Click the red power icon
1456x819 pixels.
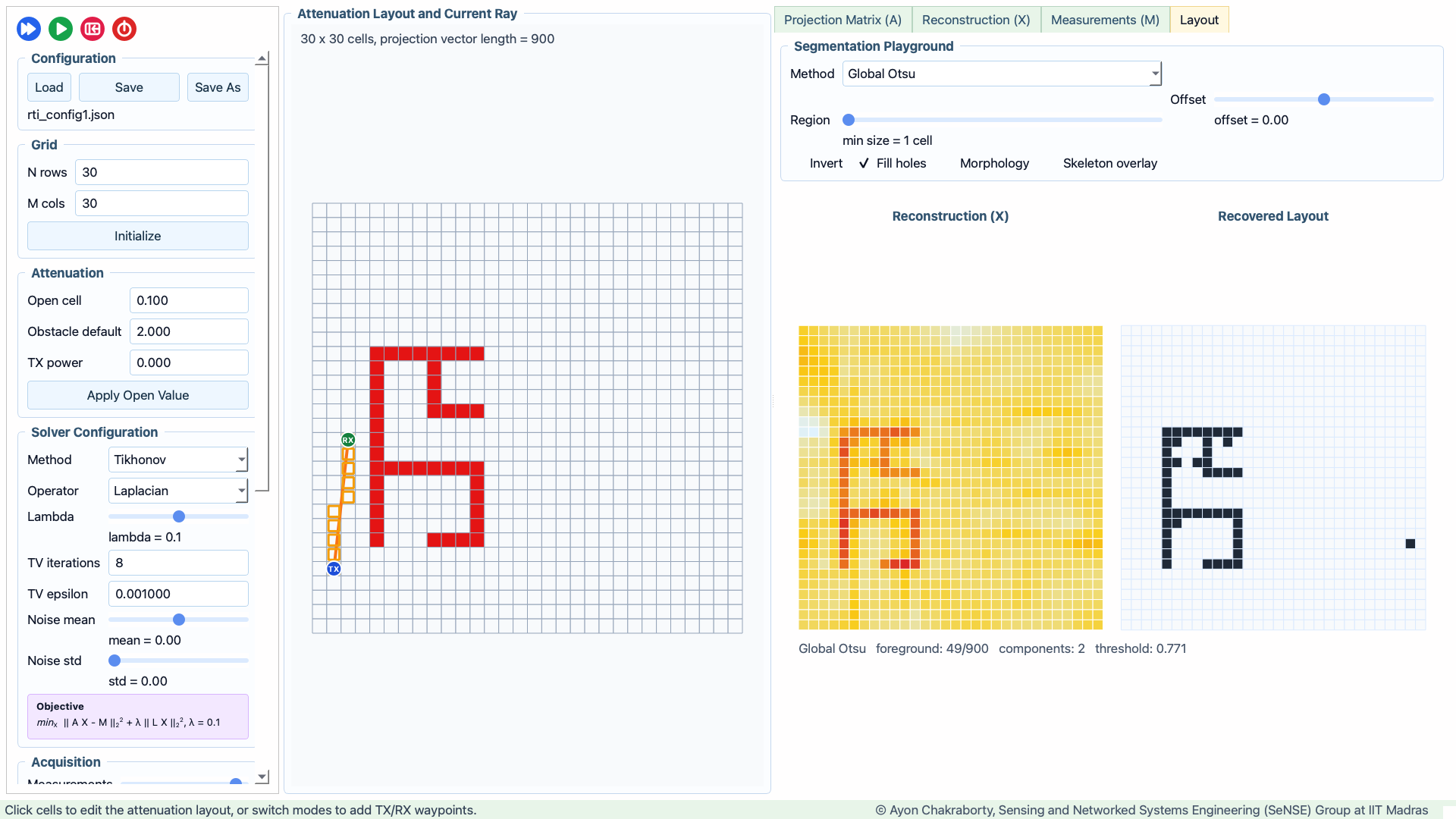pos(124,29)
